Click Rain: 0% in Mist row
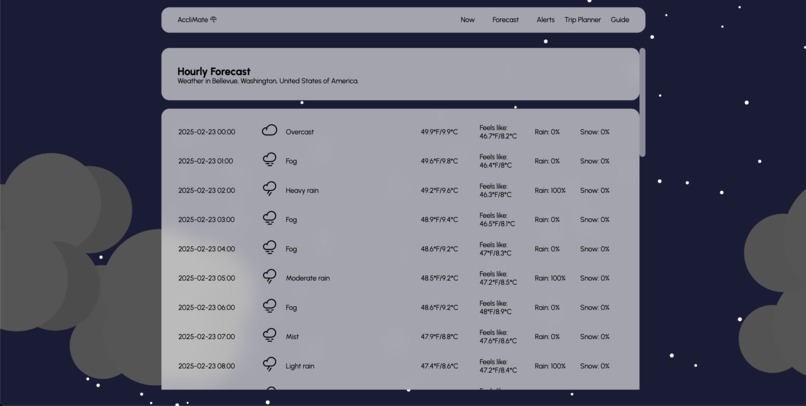806x406 pixels. 547,337
